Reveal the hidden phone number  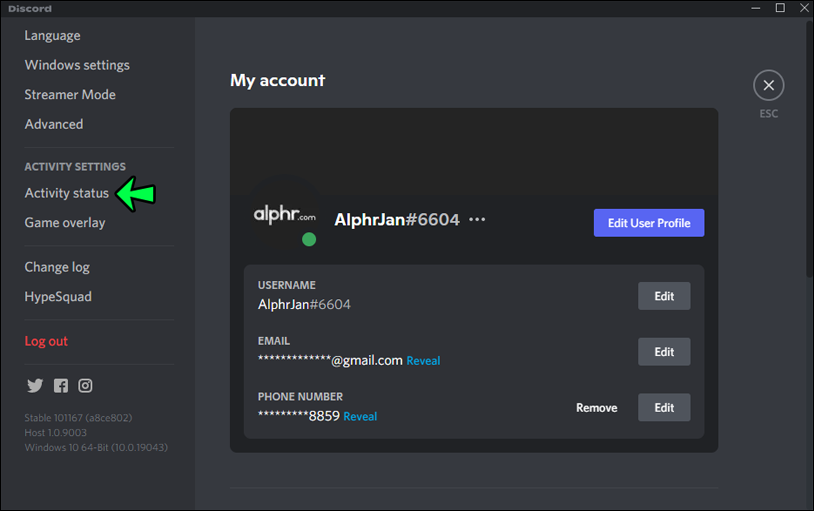point(360,416)
